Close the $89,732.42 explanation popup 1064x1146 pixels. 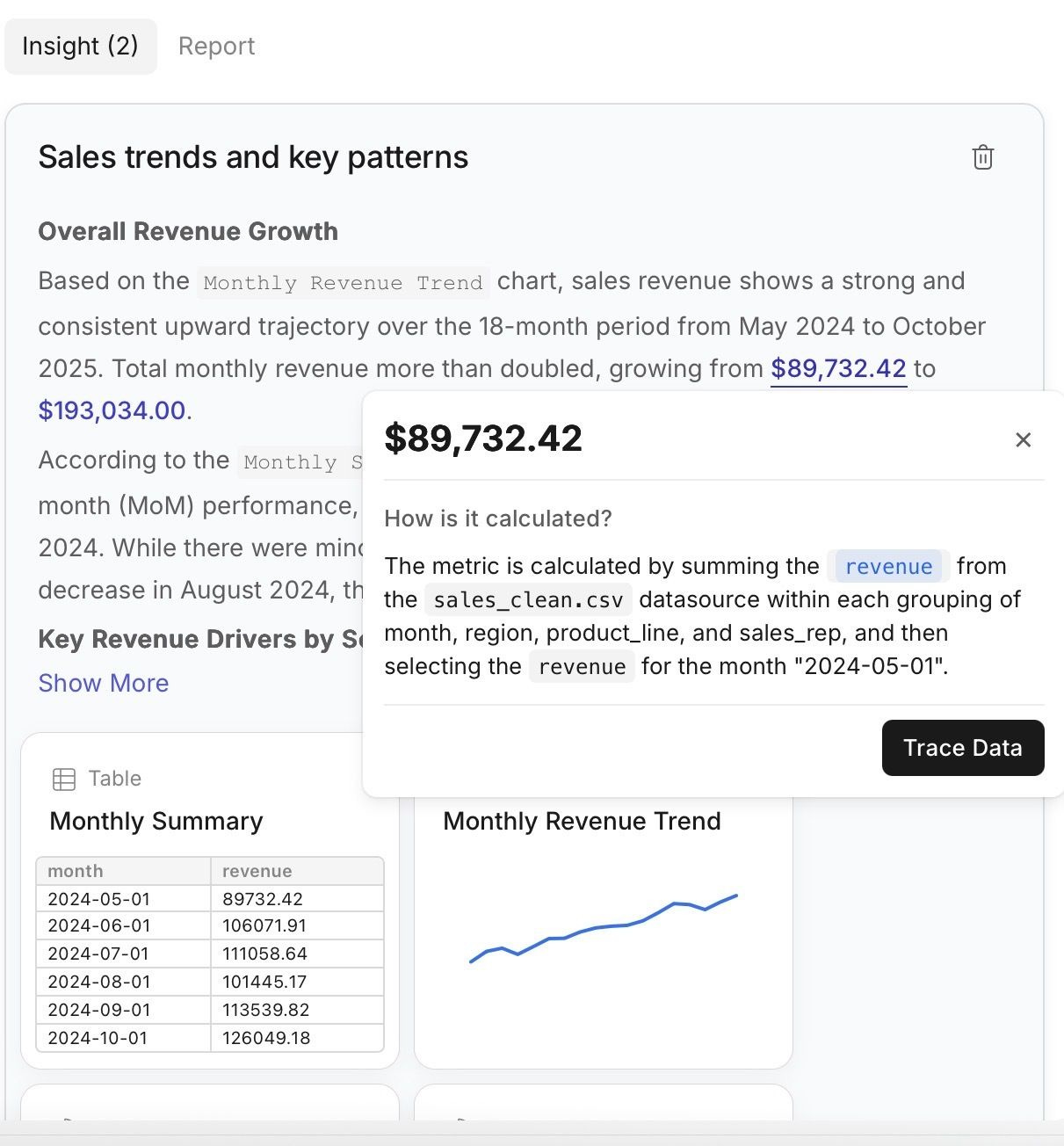(1023, 439)
